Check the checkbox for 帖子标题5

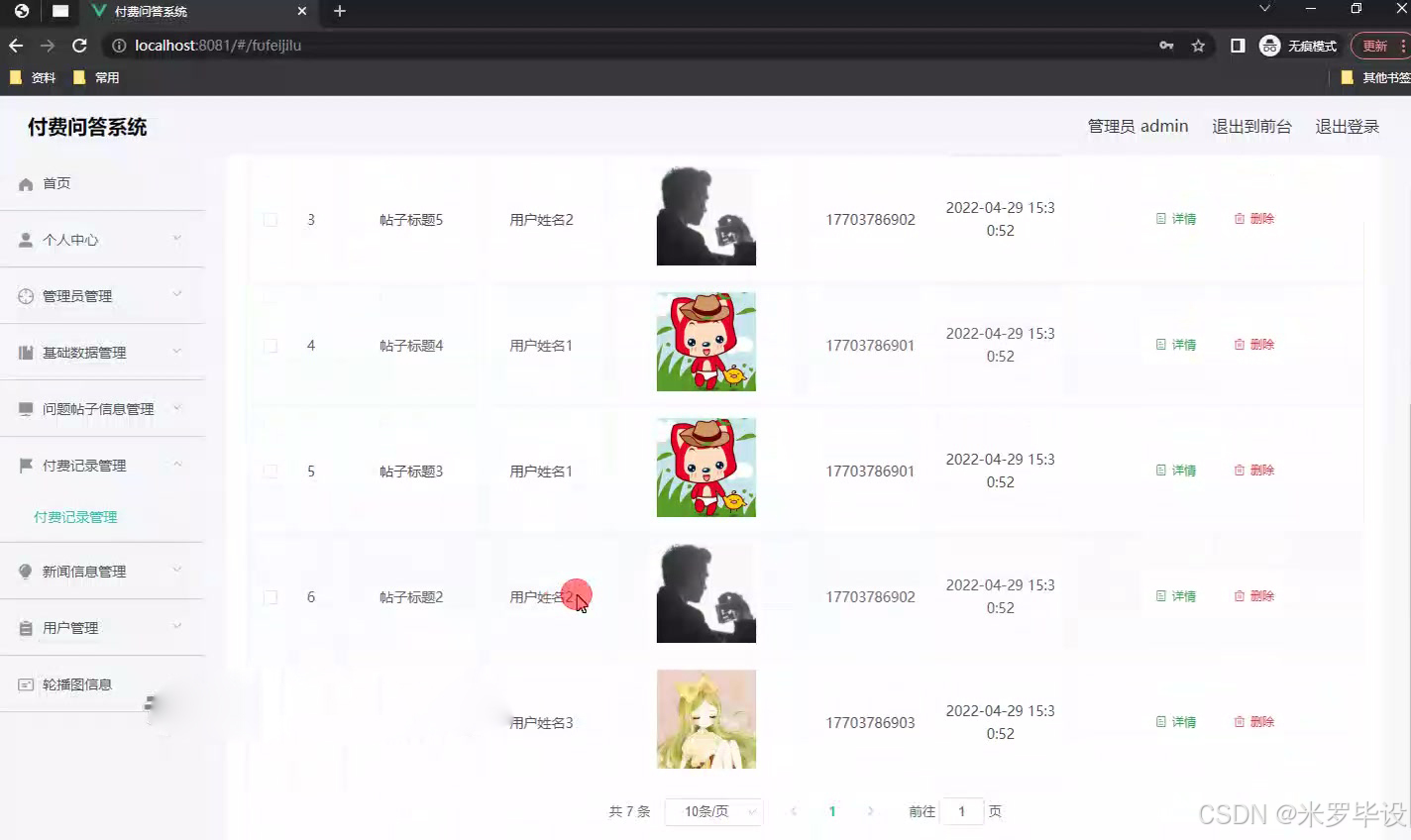tap(270, 220)
